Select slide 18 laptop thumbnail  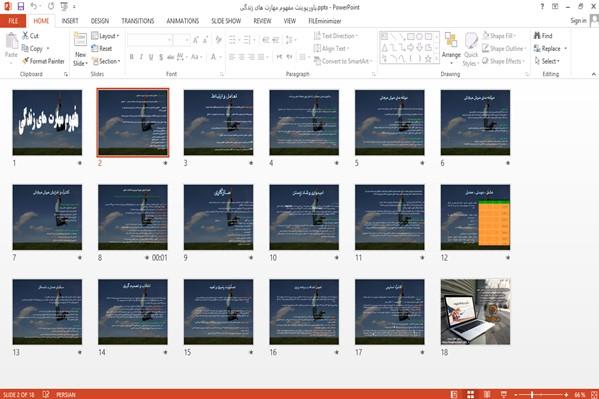[475, 312]
